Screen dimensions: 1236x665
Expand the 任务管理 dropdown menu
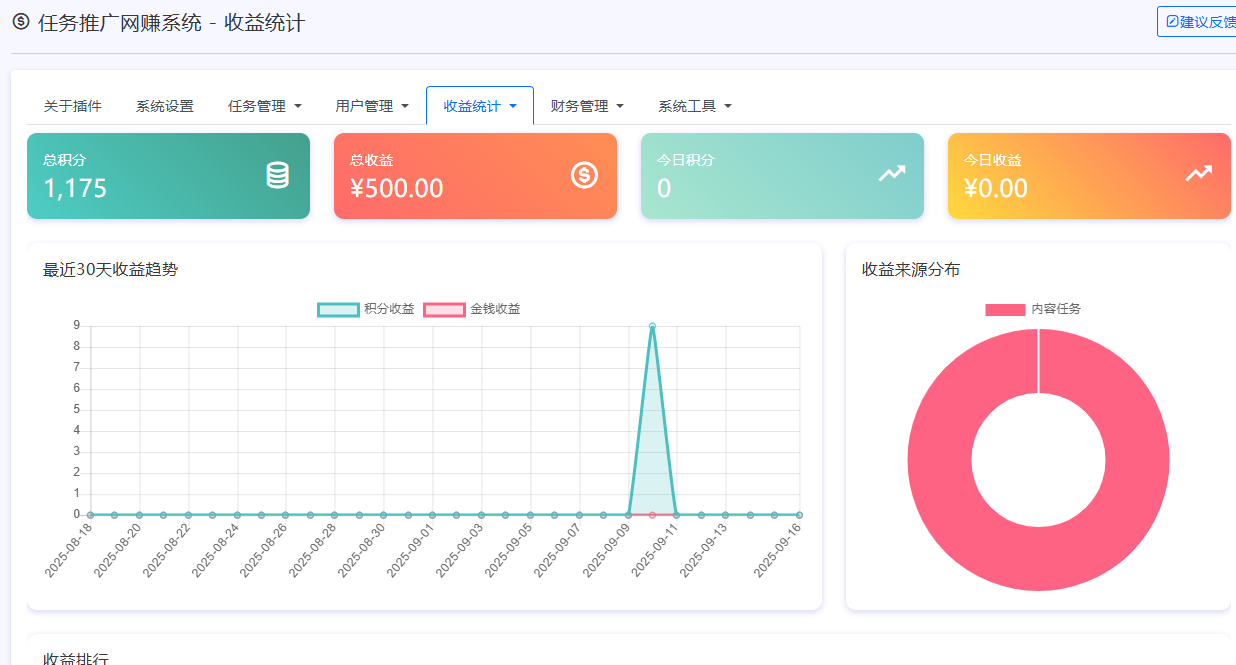pyautogui.click(x=264, y=104)
